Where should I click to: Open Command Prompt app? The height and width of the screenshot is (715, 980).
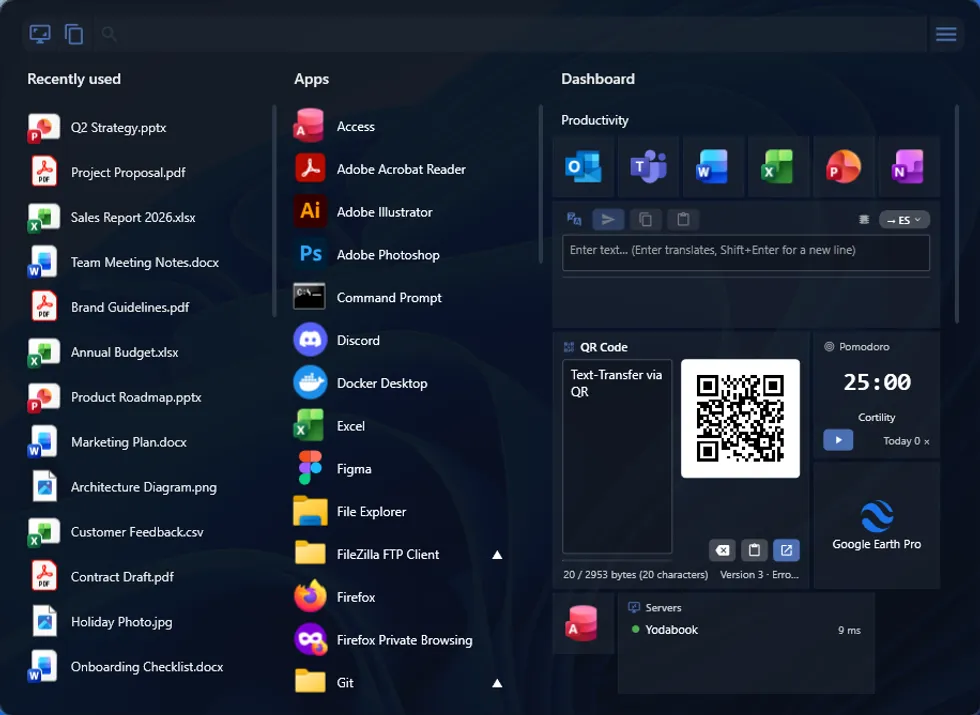400,298
